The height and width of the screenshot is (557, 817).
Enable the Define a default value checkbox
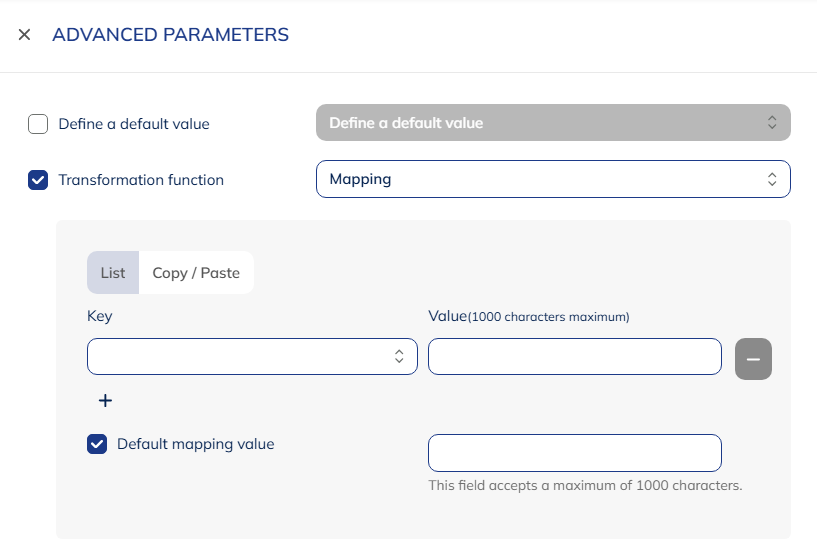tap(38, 124)
